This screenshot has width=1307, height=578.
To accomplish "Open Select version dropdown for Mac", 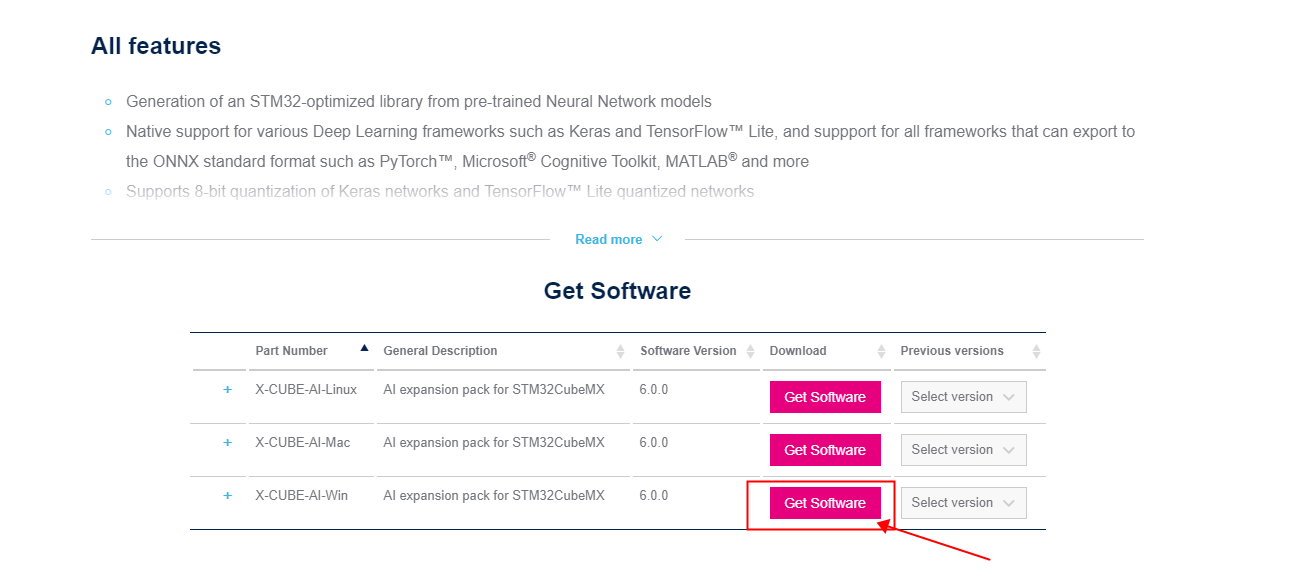I will pos(963,450).
